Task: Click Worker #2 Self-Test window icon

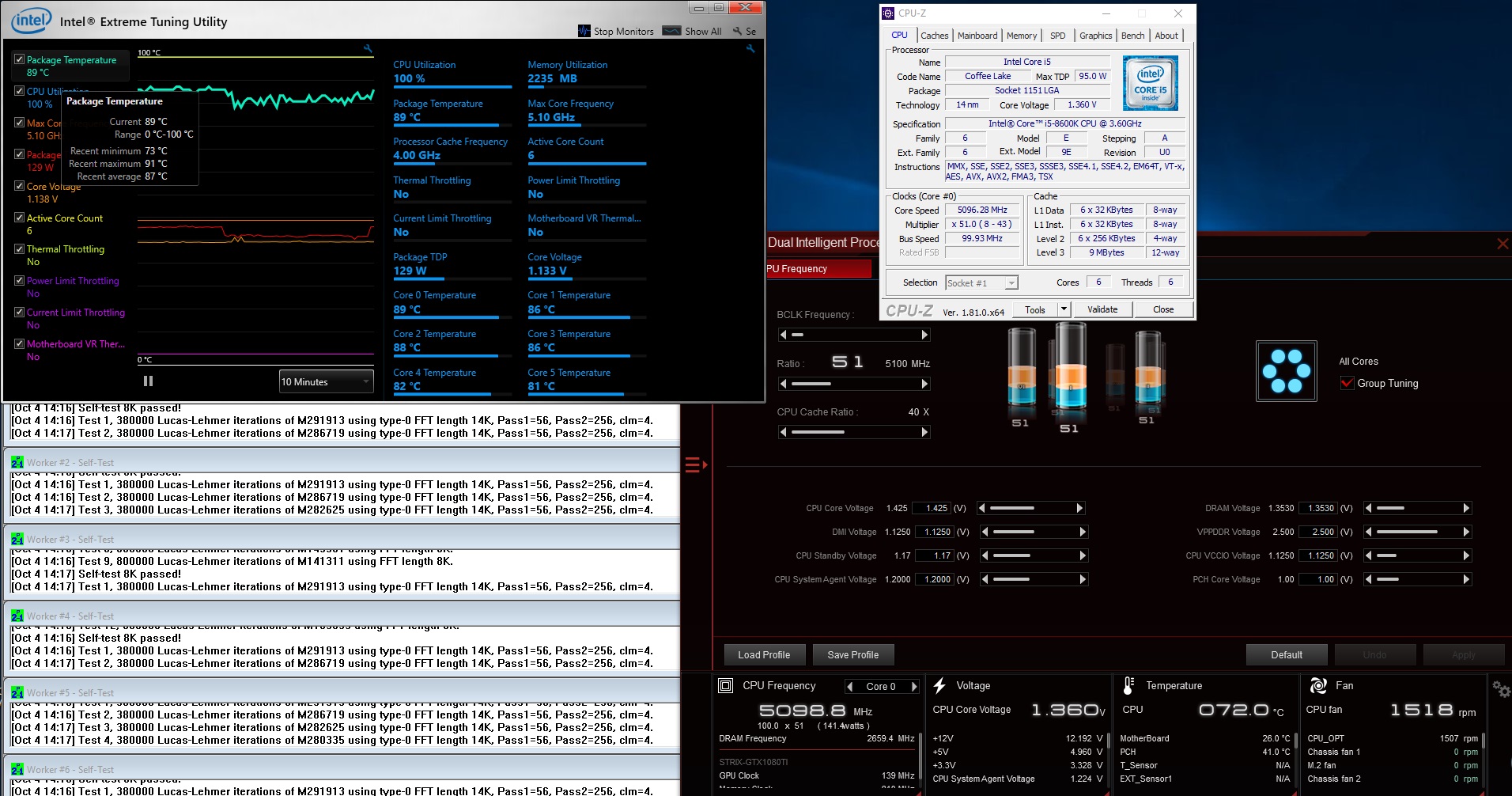Action: (x=17, y=462)
